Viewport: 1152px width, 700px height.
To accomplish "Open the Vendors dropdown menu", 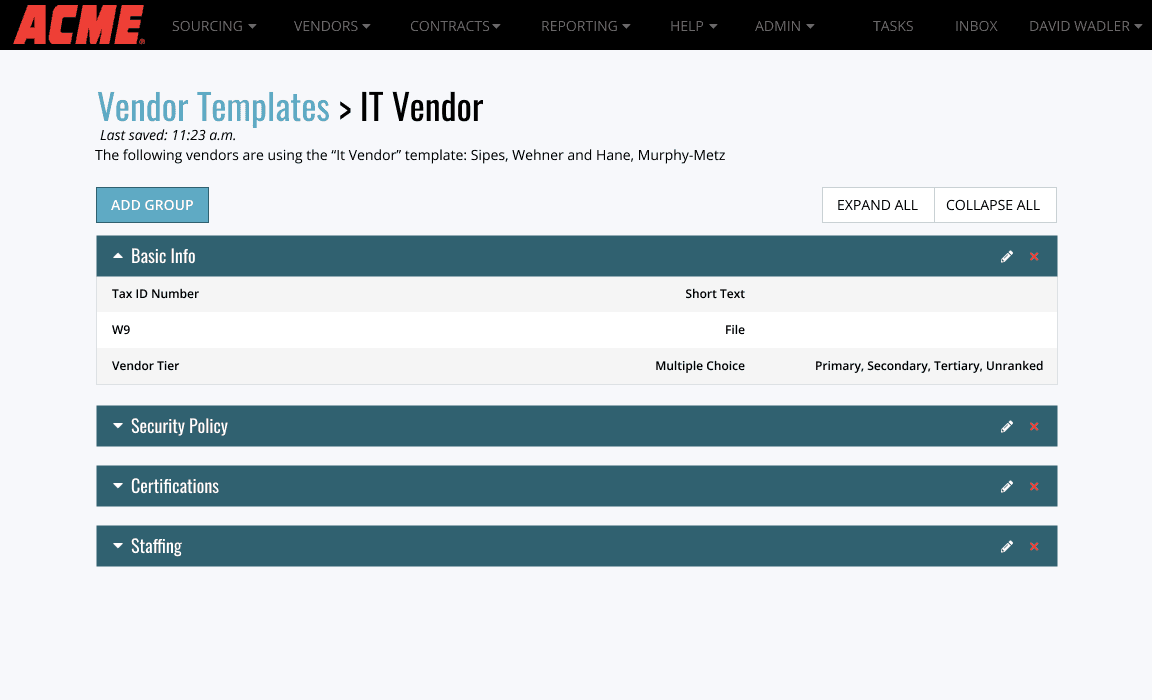I will point(332,26).
